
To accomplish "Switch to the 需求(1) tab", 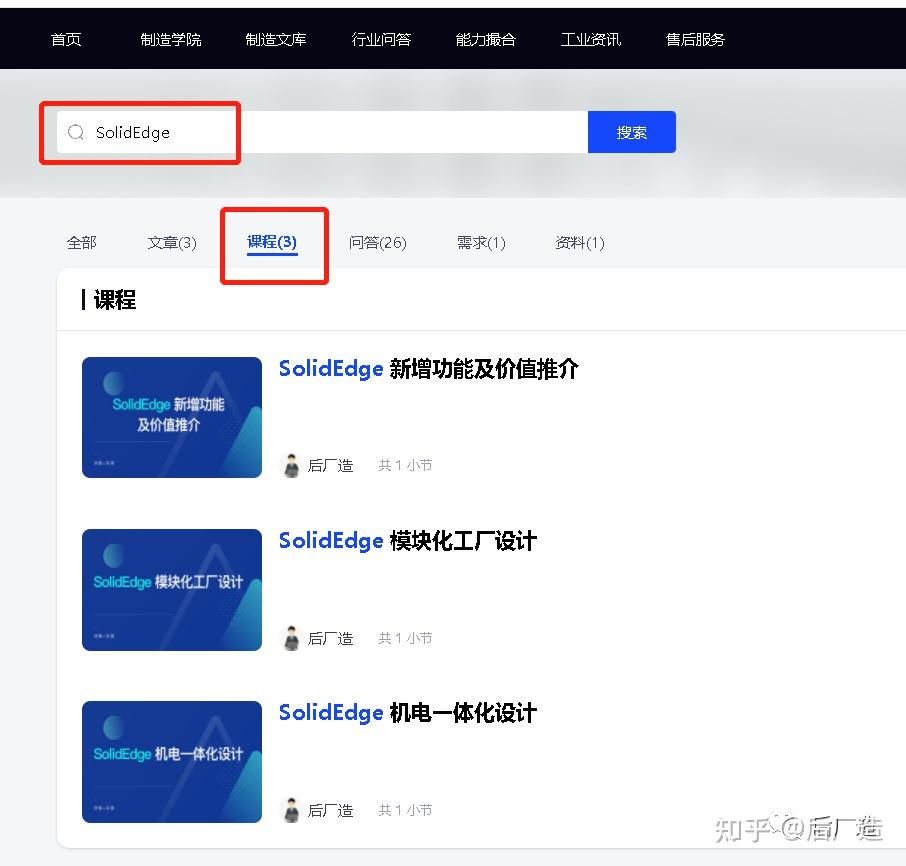I will [480, 242].
